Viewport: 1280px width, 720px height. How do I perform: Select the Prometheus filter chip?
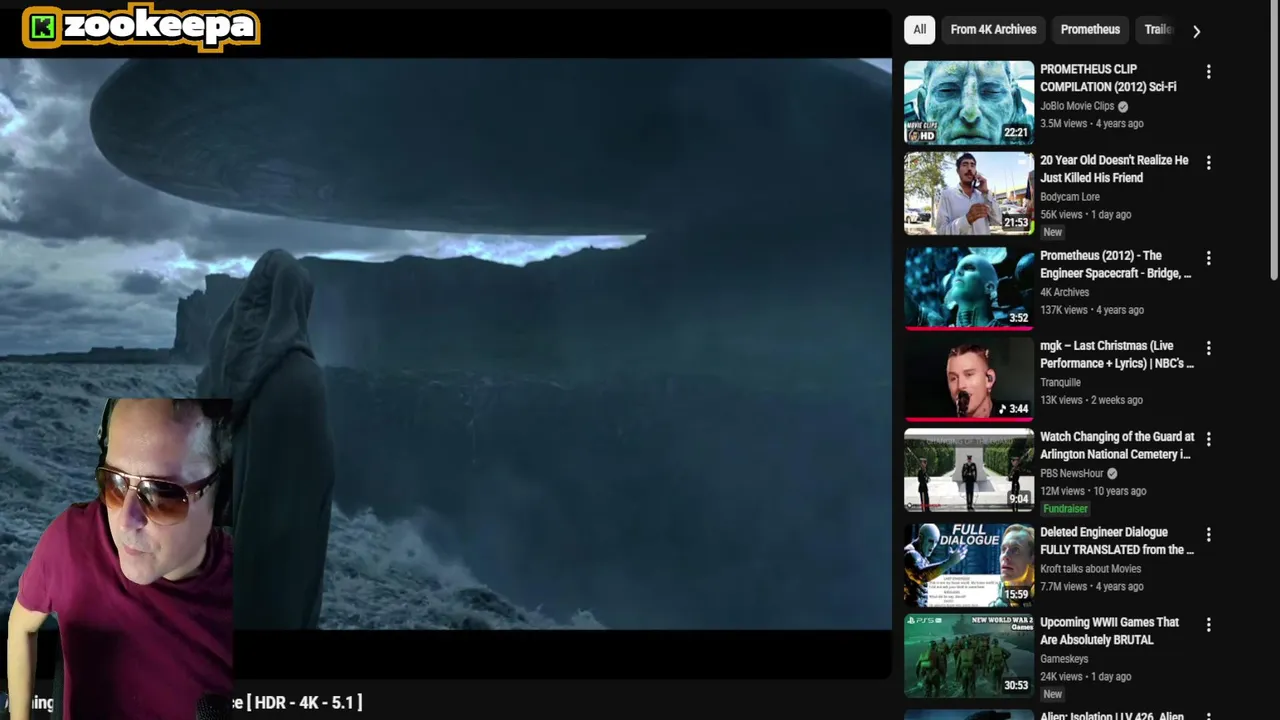[x=1090, y=30]
